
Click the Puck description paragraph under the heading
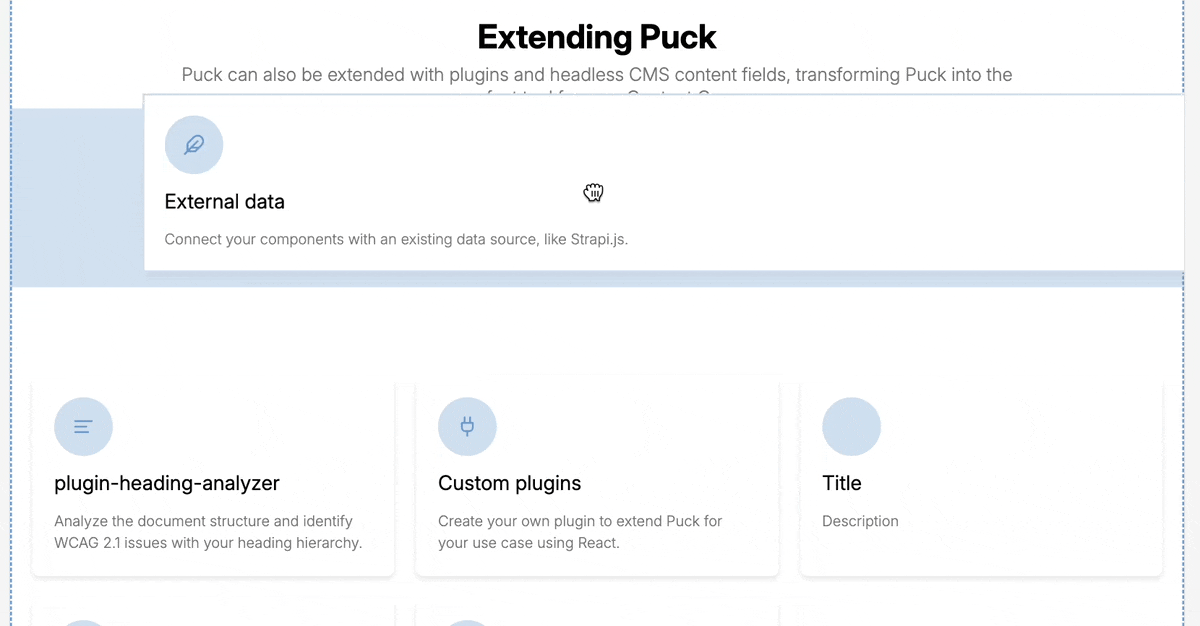[x=597, y=74]
